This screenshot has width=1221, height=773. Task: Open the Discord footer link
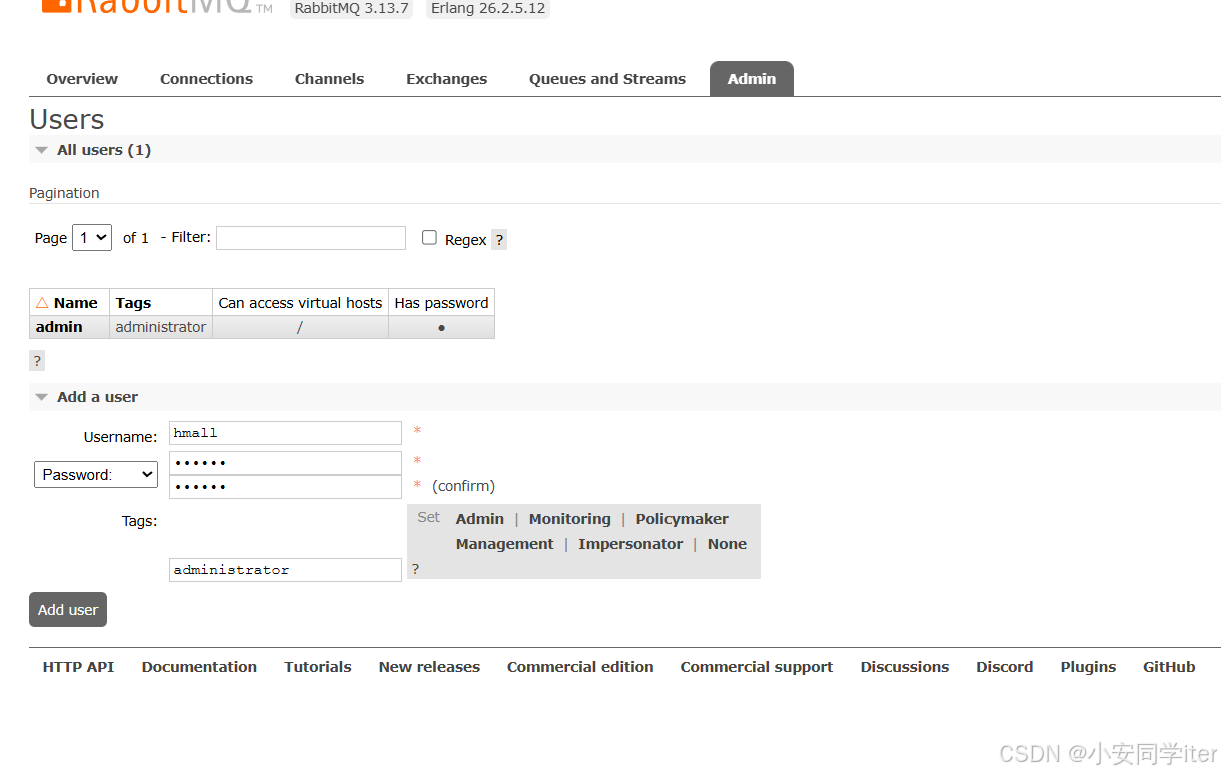[1005, 667]
